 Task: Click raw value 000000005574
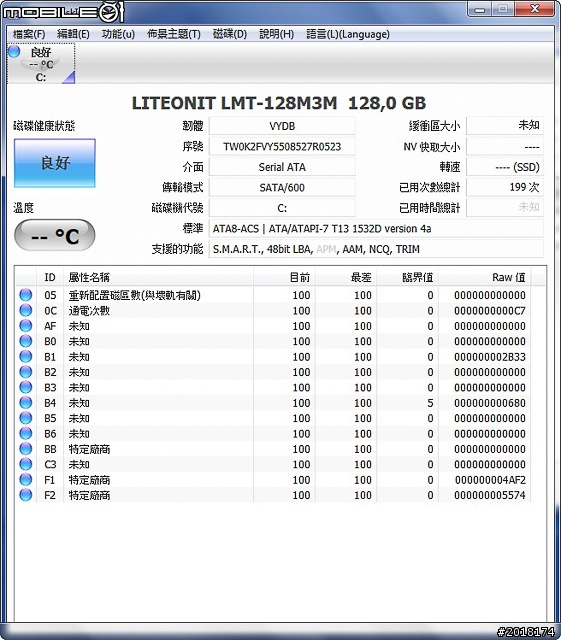[490, 495]
